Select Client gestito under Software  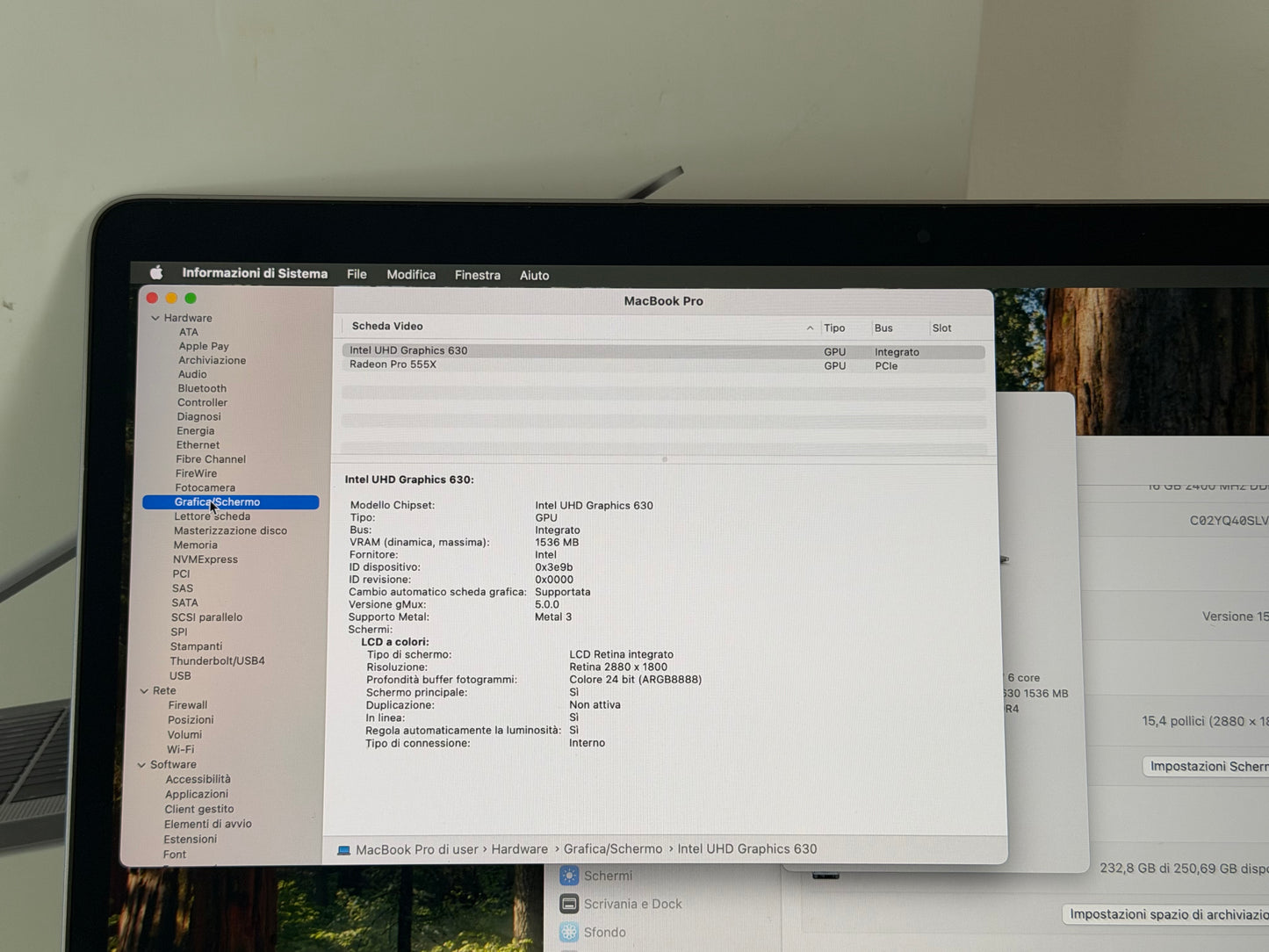tap(198, 810)
